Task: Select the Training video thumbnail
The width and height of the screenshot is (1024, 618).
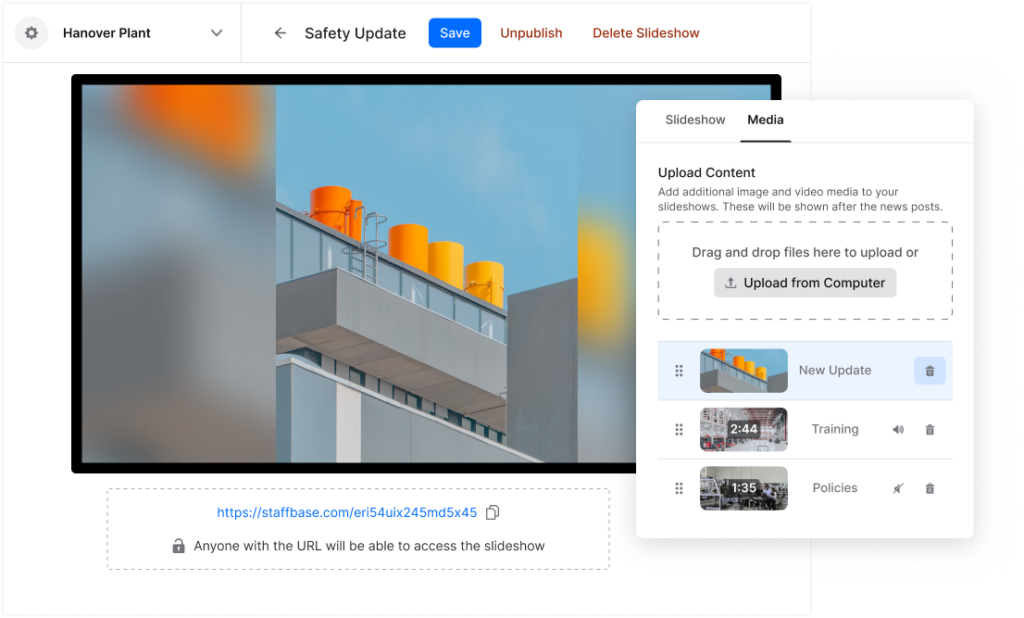Action: coord(743,430)
